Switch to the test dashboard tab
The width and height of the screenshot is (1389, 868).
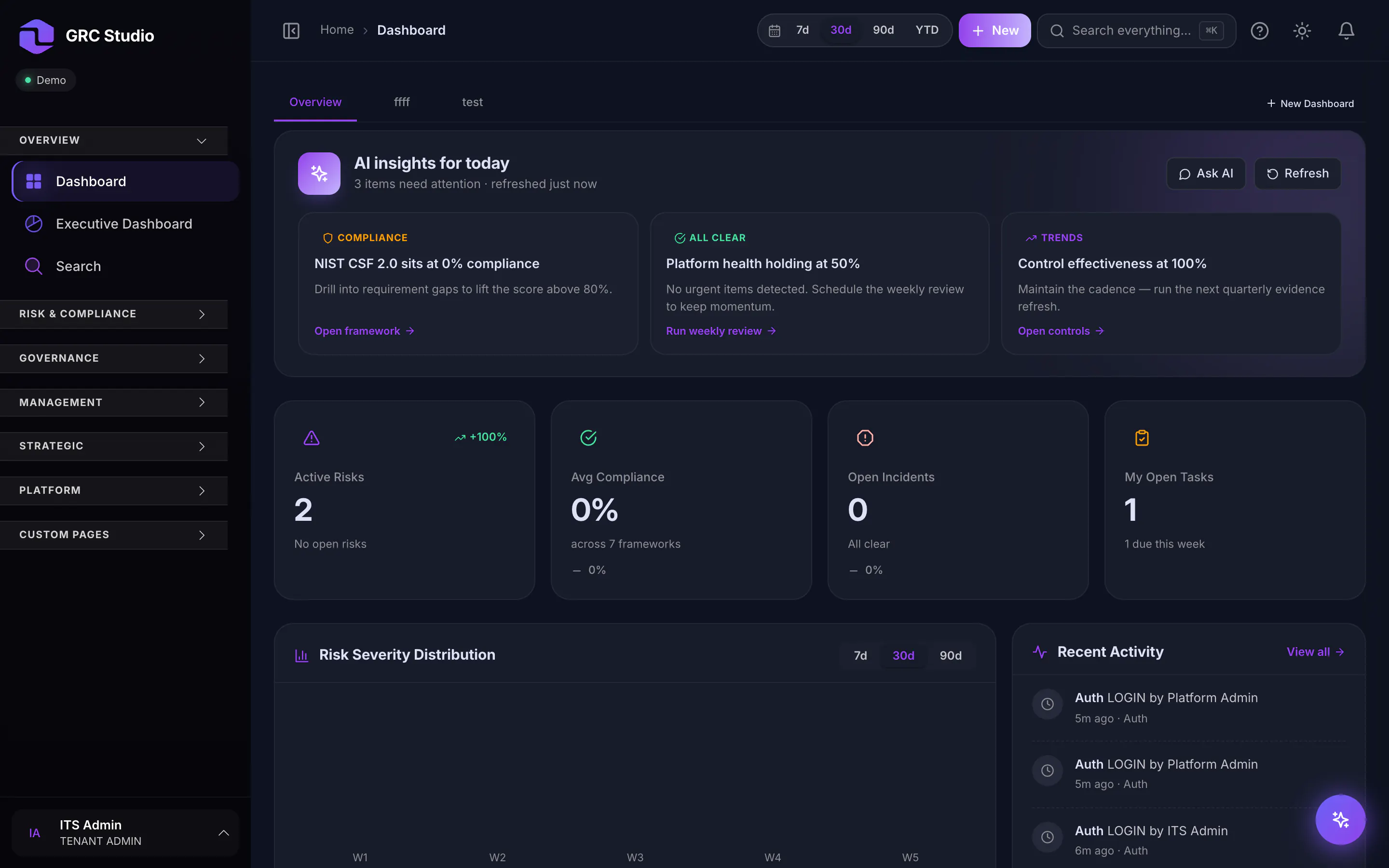coord(472,102)
